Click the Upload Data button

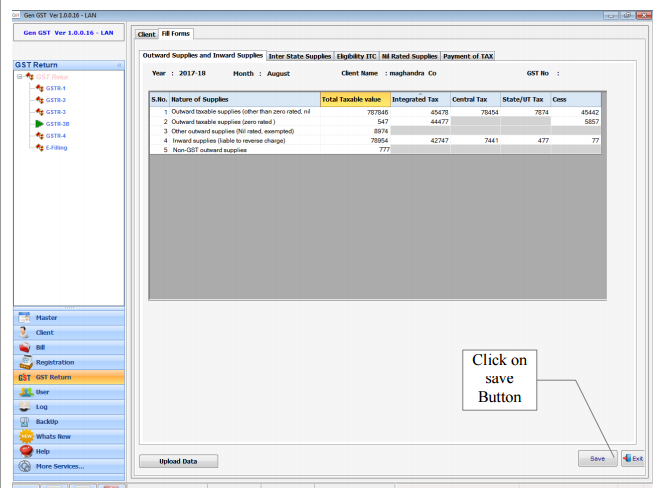point(178,461)
